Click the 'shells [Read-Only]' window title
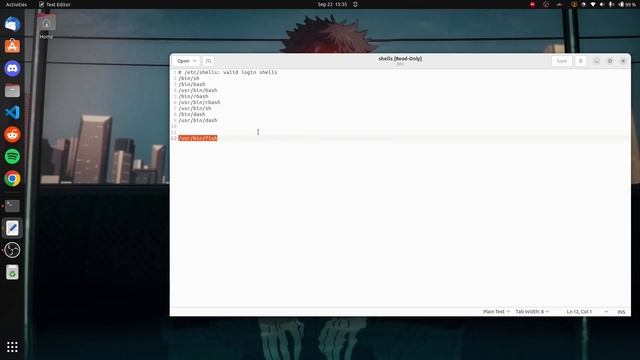Screen dimensions: 640x360 coord(400,59)
